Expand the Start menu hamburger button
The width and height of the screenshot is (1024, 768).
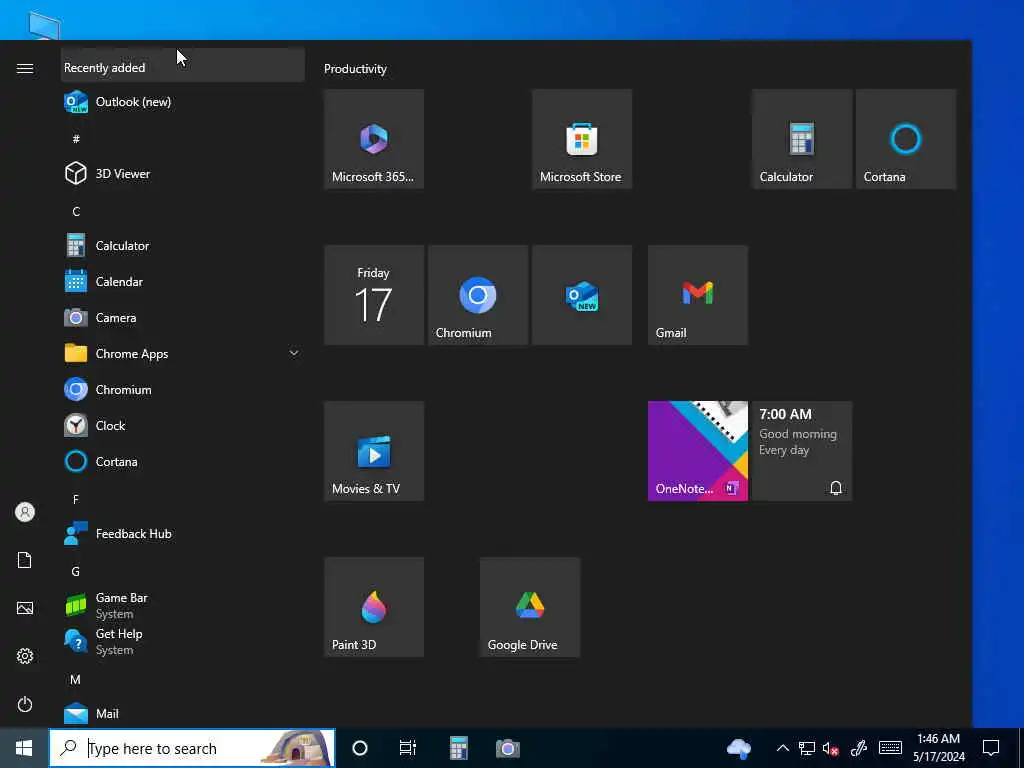coord(25,68)
